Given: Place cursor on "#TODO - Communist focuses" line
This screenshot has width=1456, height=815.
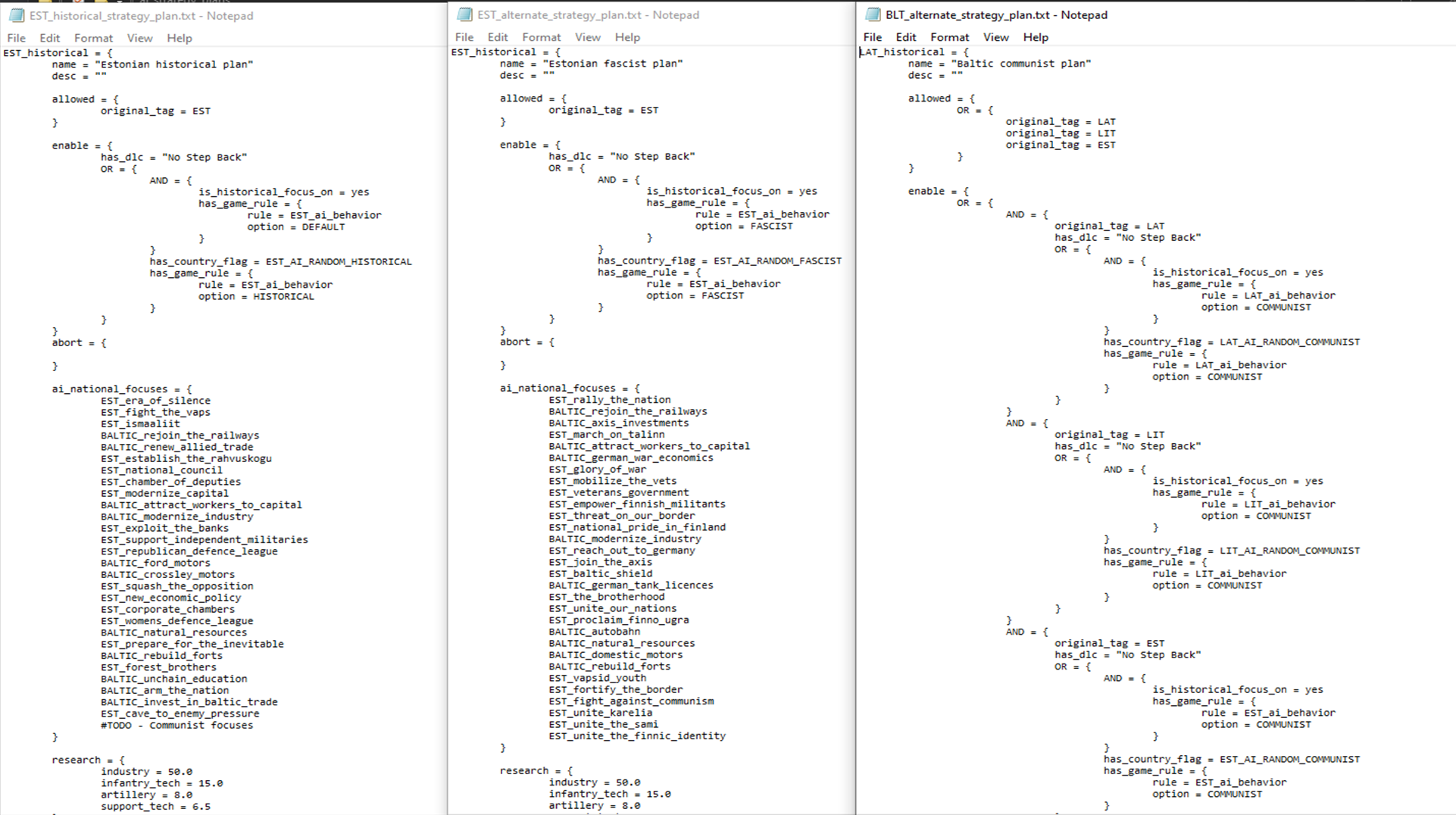Looking at the screenshot, I should pos(177,726).
